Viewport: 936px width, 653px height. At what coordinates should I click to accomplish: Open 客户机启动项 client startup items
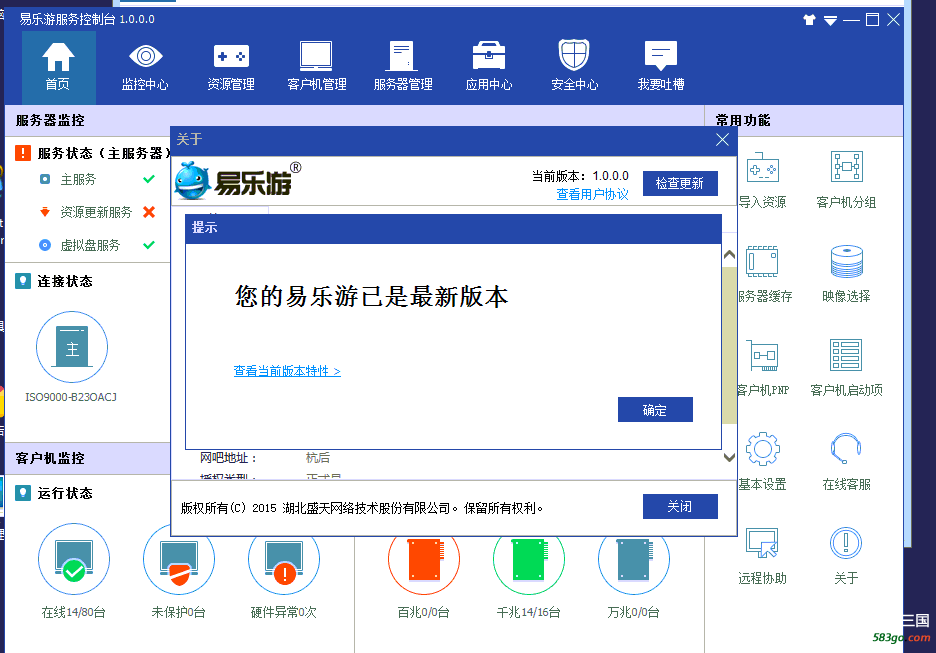click(846, 367)
